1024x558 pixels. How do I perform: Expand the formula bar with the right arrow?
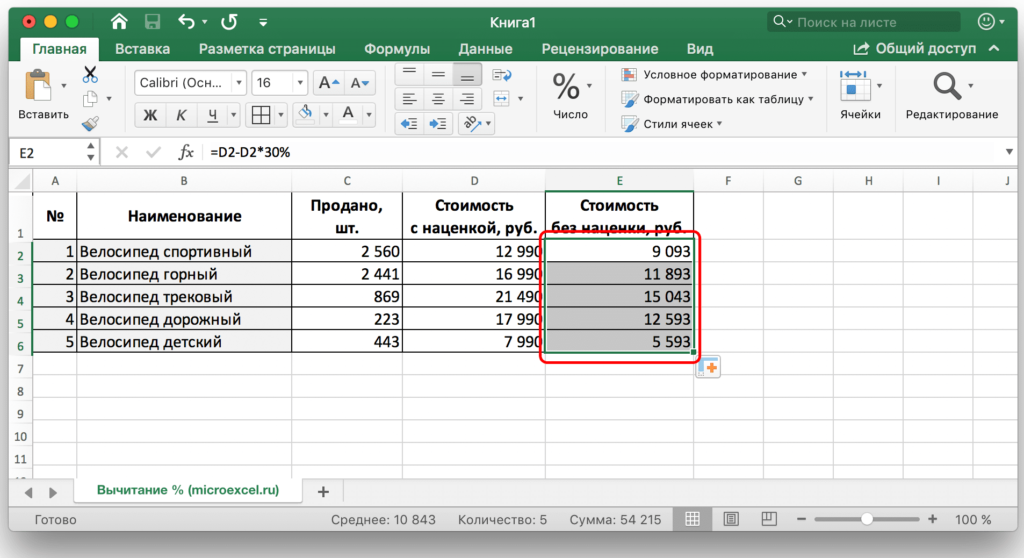tap(1009, 152)
